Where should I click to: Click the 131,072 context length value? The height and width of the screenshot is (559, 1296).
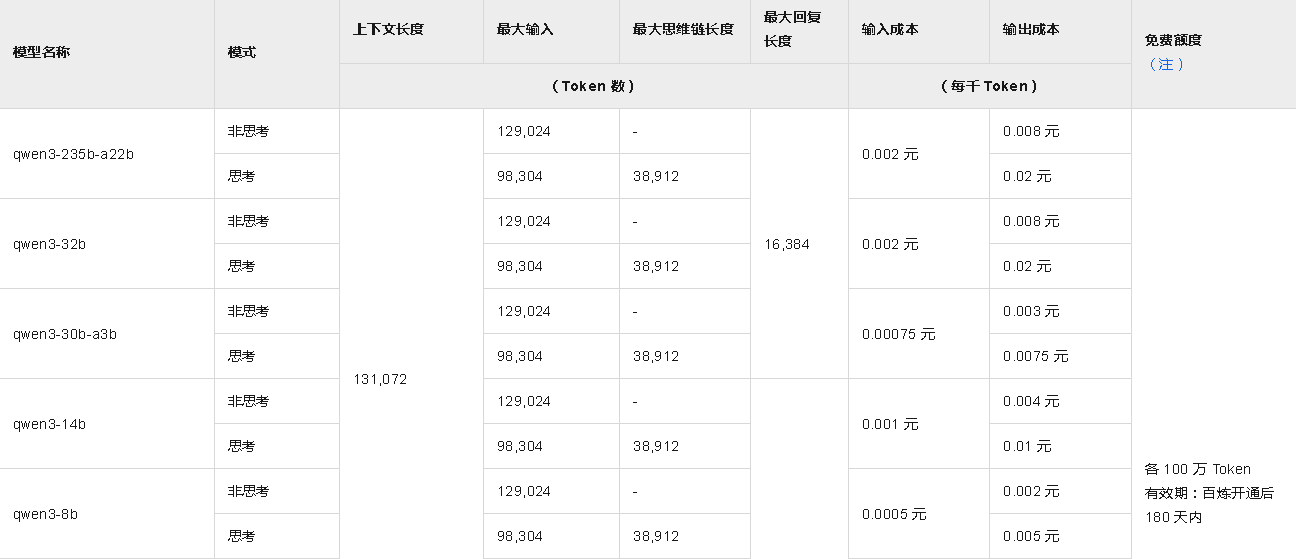click(380, 380)
